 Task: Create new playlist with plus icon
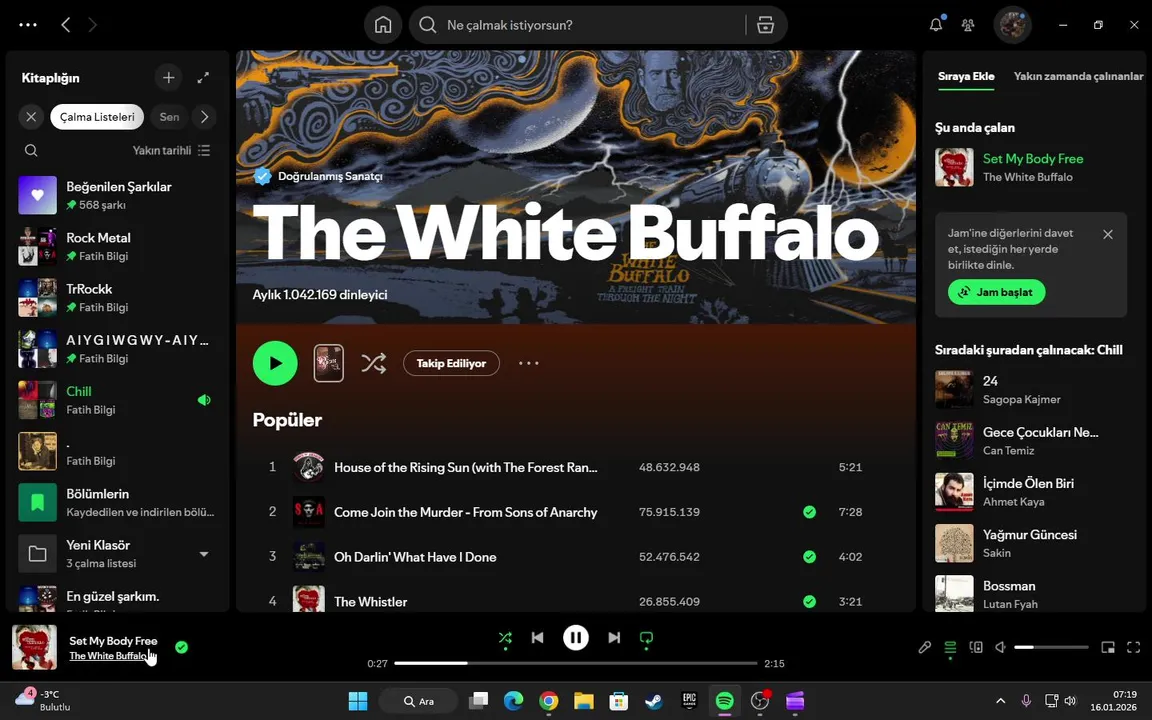coord(168,77)
